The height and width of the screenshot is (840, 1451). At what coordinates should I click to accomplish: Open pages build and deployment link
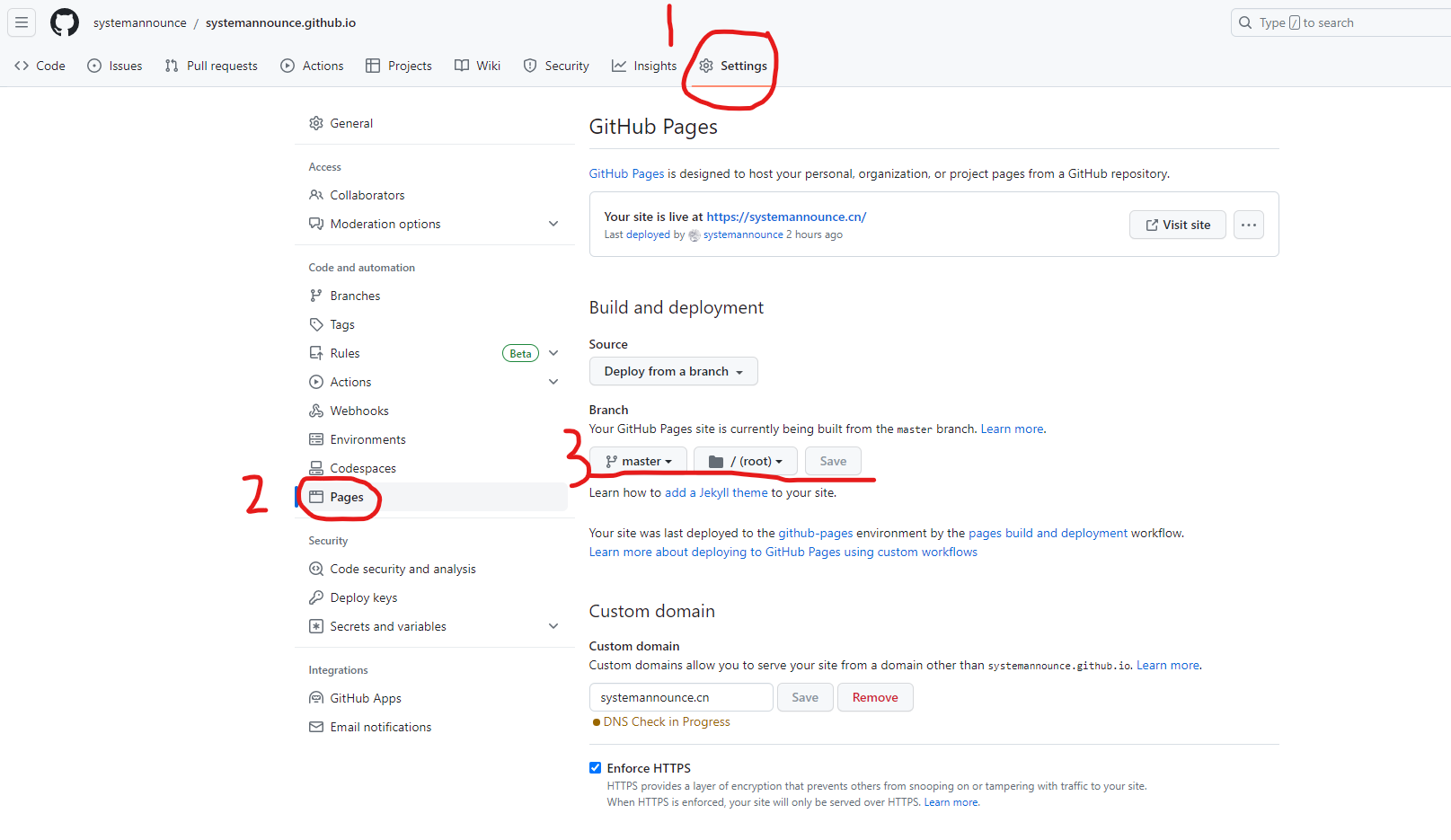pyautogui.click(x=1048, y=533)
